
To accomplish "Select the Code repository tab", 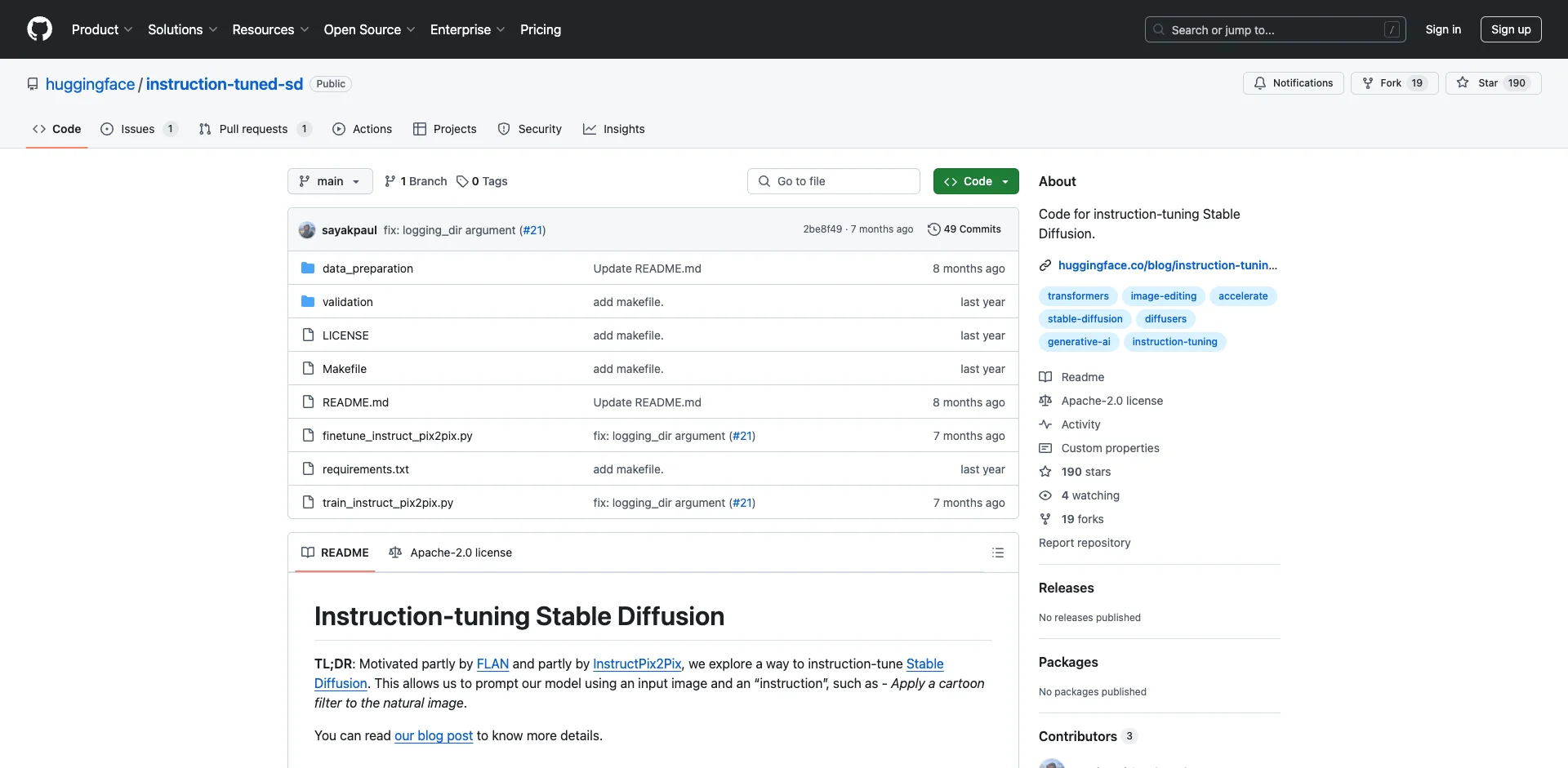I will pyautogui.click(x=57, y=129).
